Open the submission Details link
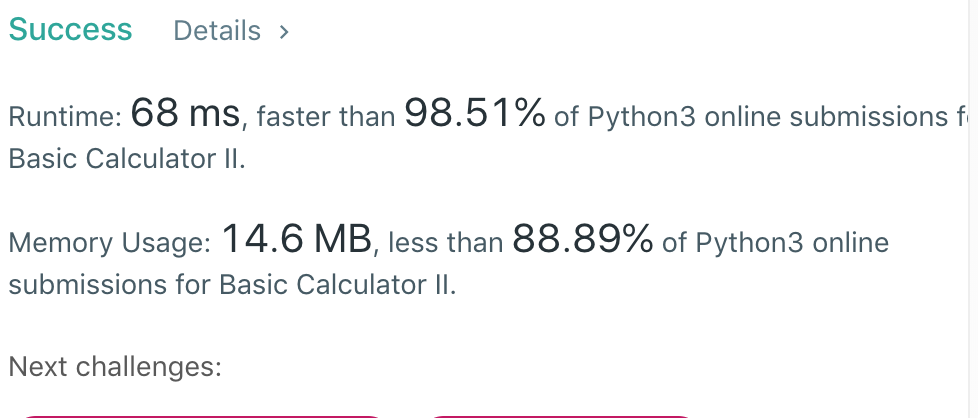Screen dimensions: 978x418 [x=217, y=31]
